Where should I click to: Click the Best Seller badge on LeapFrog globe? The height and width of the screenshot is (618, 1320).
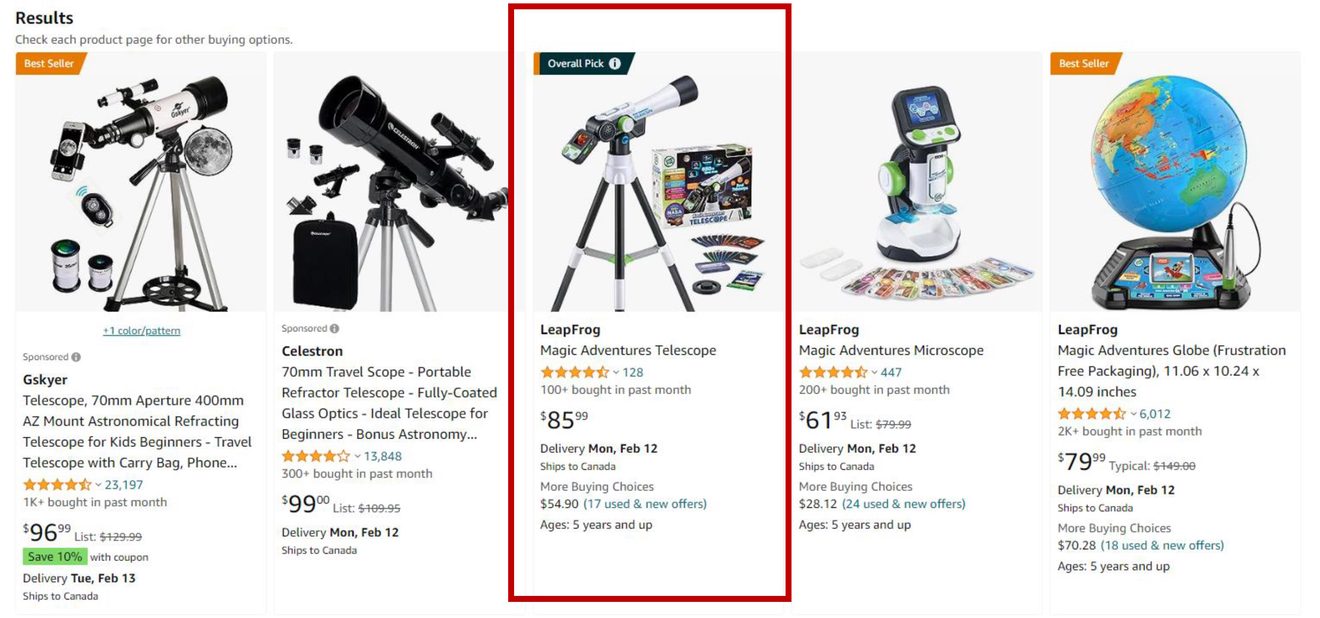(x=1085, y=64)
